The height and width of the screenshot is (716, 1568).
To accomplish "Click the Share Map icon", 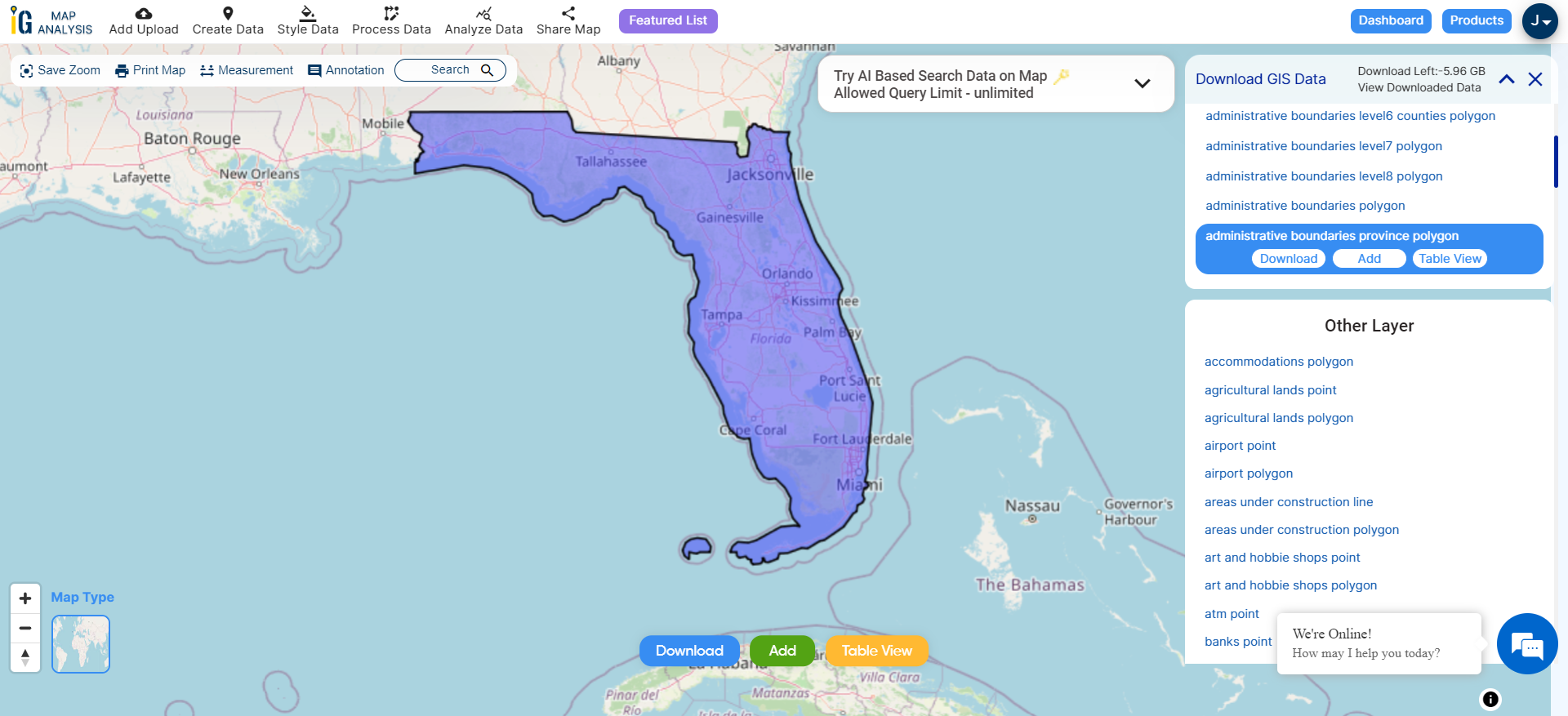I will (x=568, y=14).
